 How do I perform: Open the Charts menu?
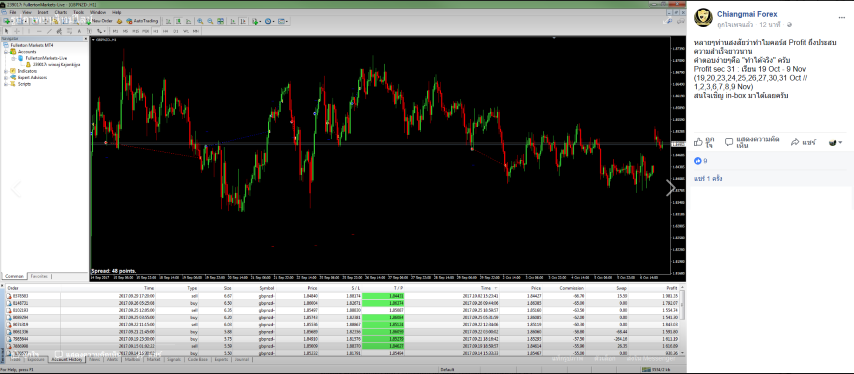coord(61,12)
